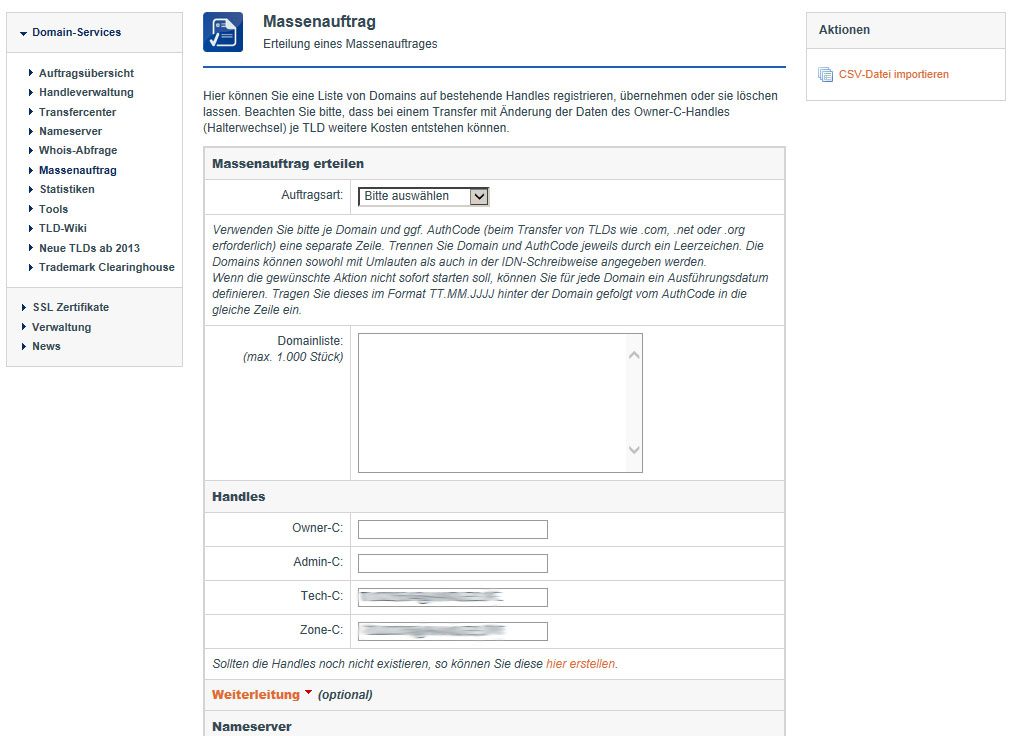1018x736 pixels.
Task: Go to Auftragsübersicht in sidebar
Action: pos(86,74)
